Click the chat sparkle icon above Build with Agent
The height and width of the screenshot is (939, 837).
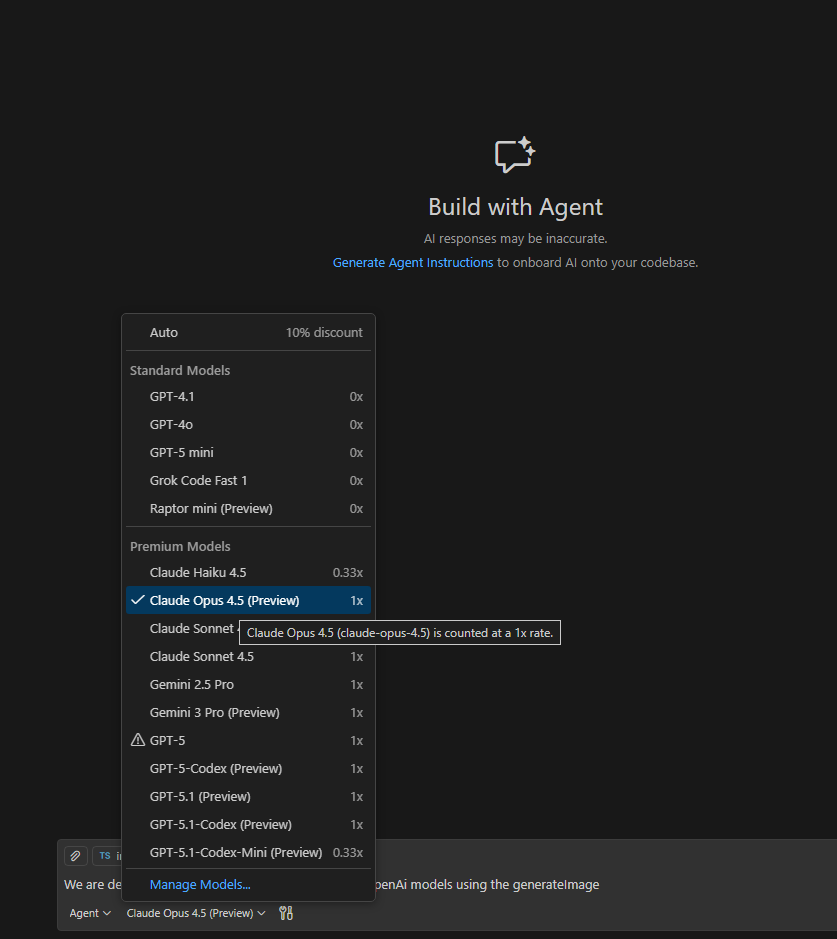515,155
